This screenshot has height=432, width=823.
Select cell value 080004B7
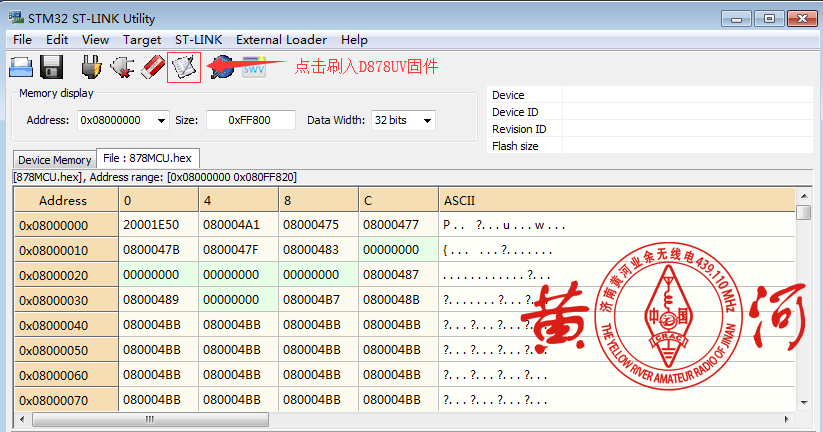click(x=319, y=300)
